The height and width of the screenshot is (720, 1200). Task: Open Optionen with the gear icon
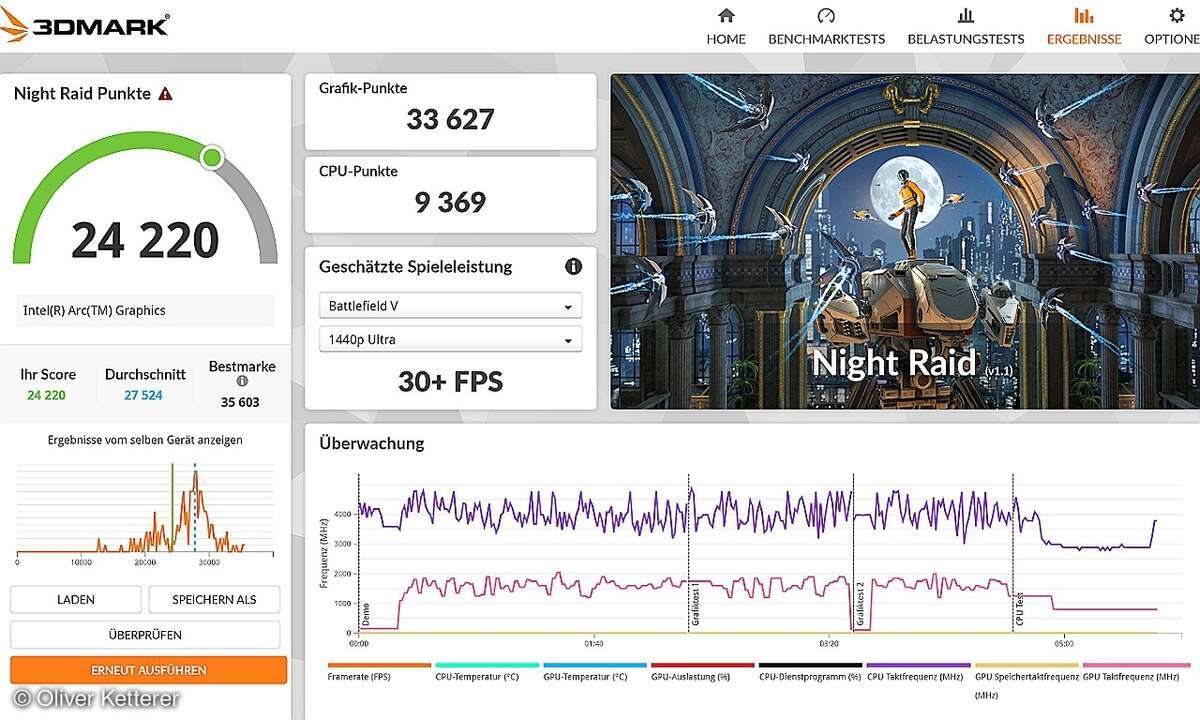pyautogui.click(x=1177, y=16)
